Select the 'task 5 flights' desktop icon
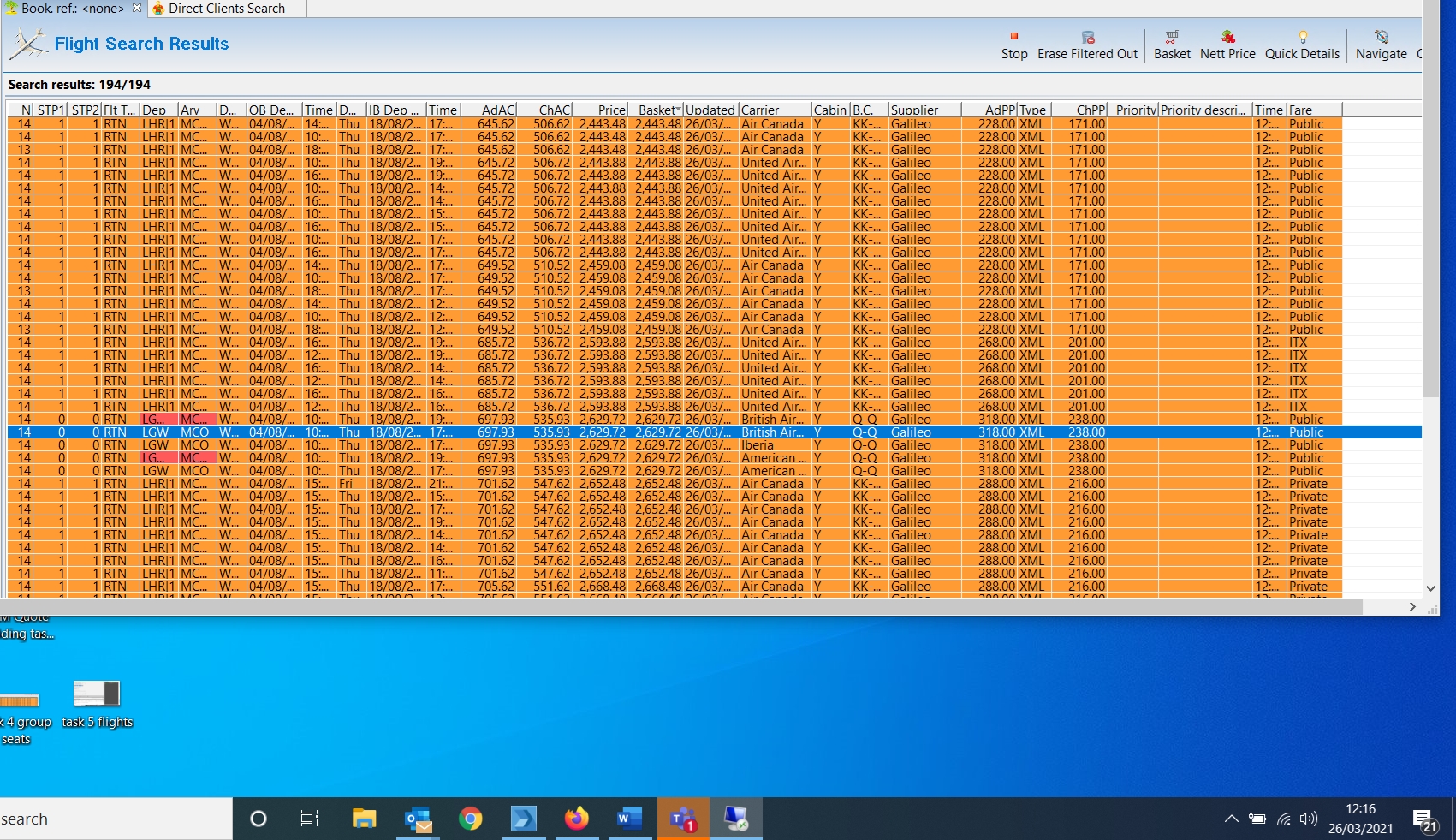Viewport: 1456px width, 840px height. coord(97,704)
